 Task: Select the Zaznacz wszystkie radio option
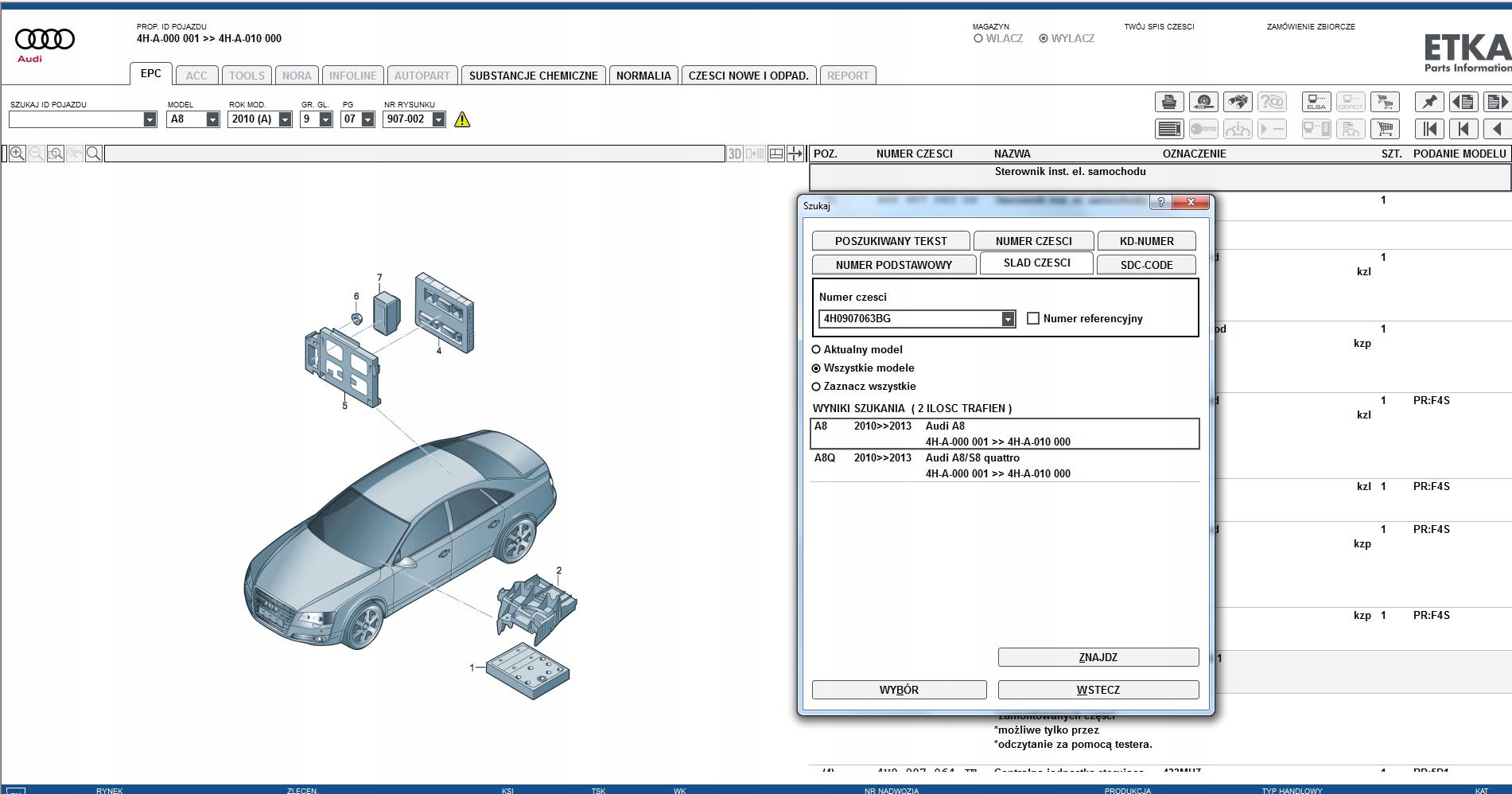(x=816, y=387)
